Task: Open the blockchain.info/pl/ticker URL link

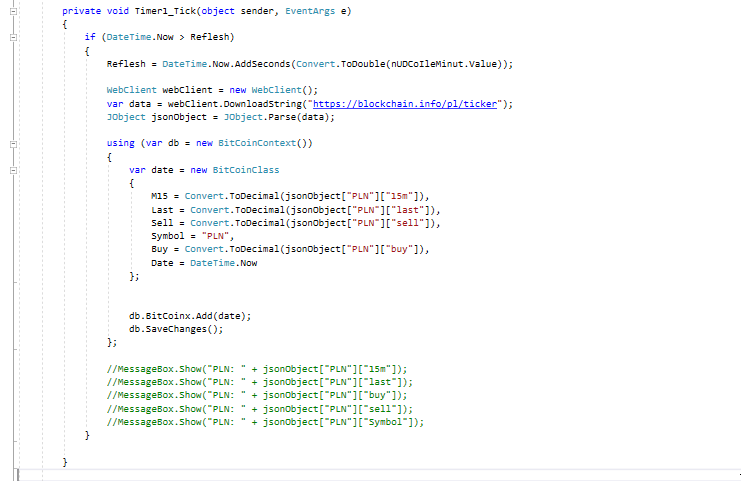Action: point(405,104)
